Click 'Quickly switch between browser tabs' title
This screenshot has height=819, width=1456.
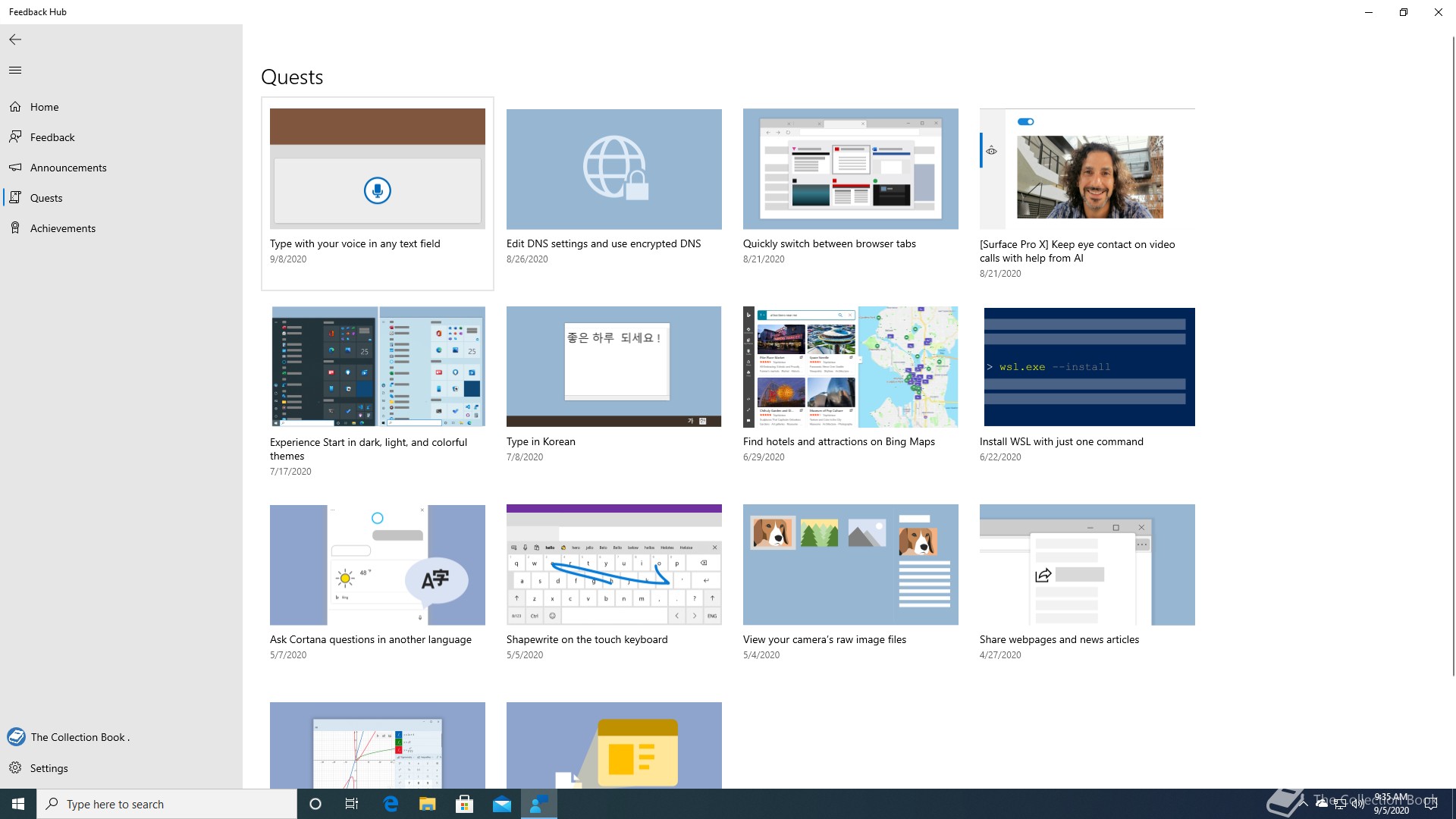(x=830, y=243)
